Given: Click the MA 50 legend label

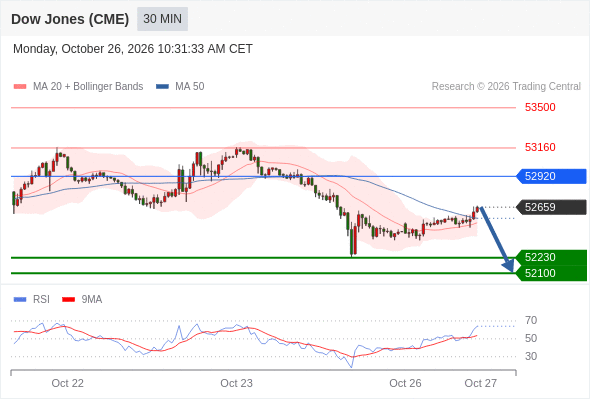Looking at the screenshot, I should pos(190,87).
